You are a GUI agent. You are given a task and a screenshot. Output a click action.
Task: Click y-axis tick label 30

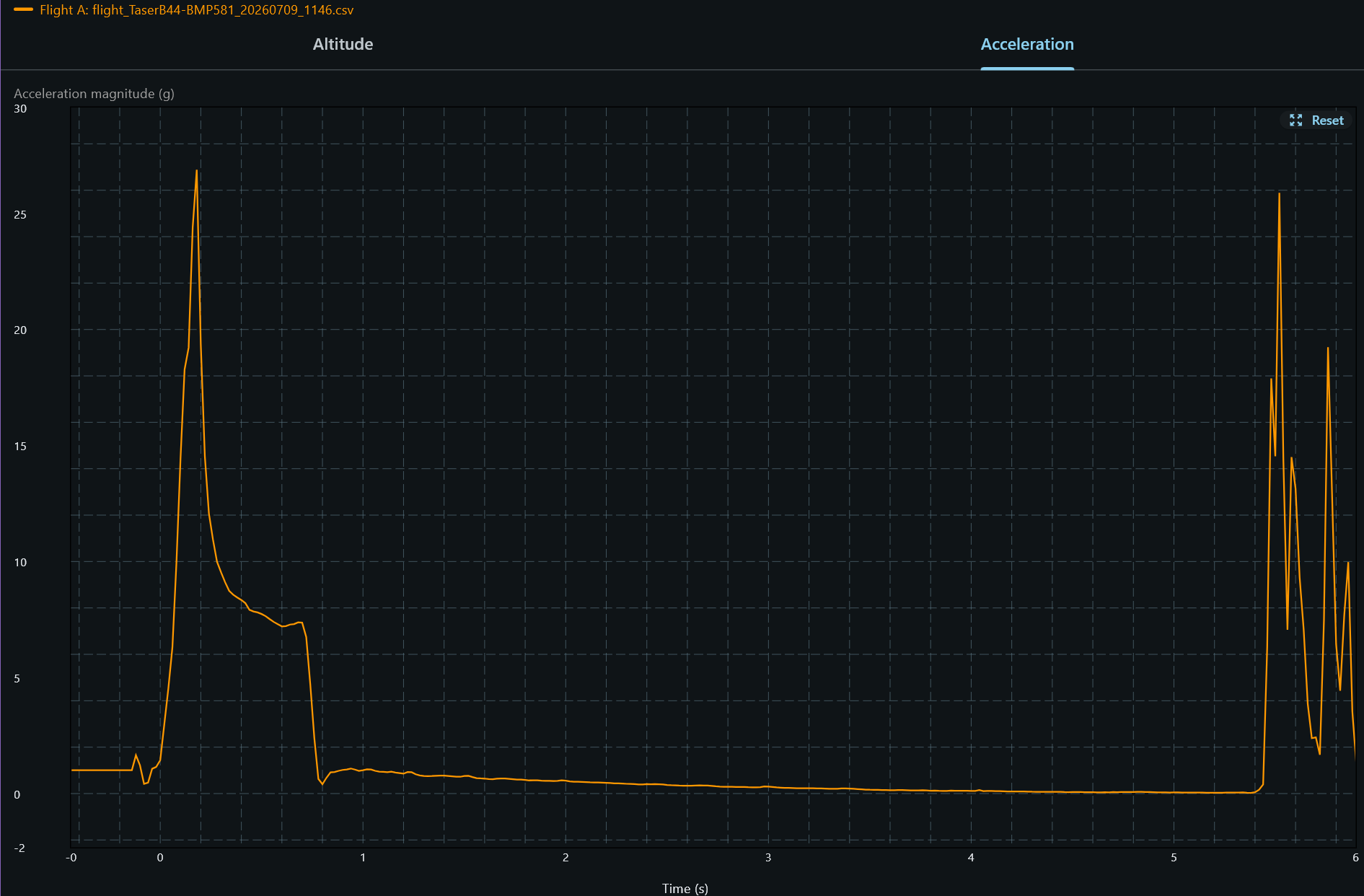[x=20, y=109]
